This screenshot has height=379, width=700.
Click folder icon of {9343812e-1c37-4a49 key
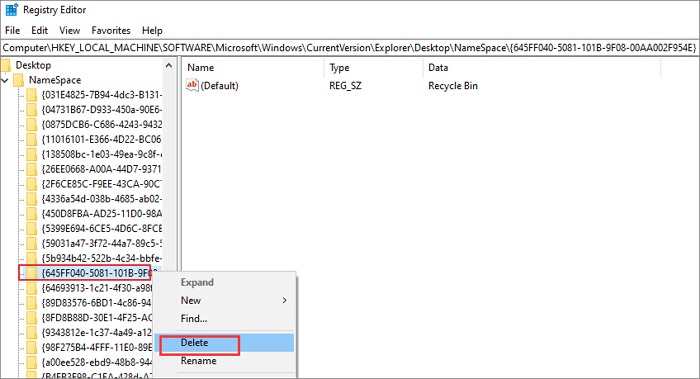coord(31,333)
